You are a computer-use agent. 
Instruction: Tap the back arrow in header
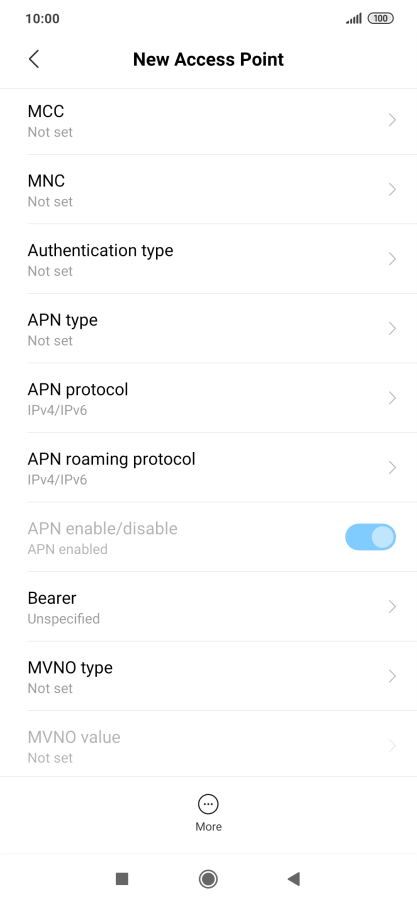[34, 59]
